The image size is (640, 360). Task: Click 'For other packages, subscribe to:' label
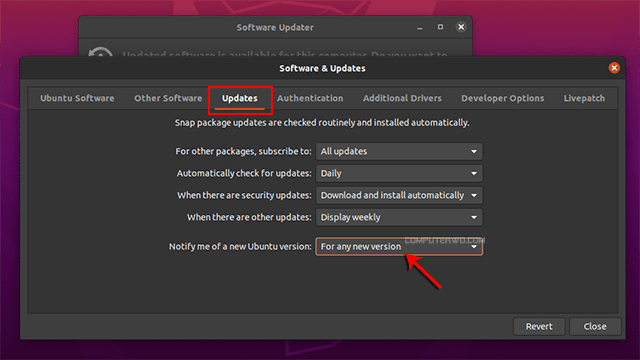point(243,151)
